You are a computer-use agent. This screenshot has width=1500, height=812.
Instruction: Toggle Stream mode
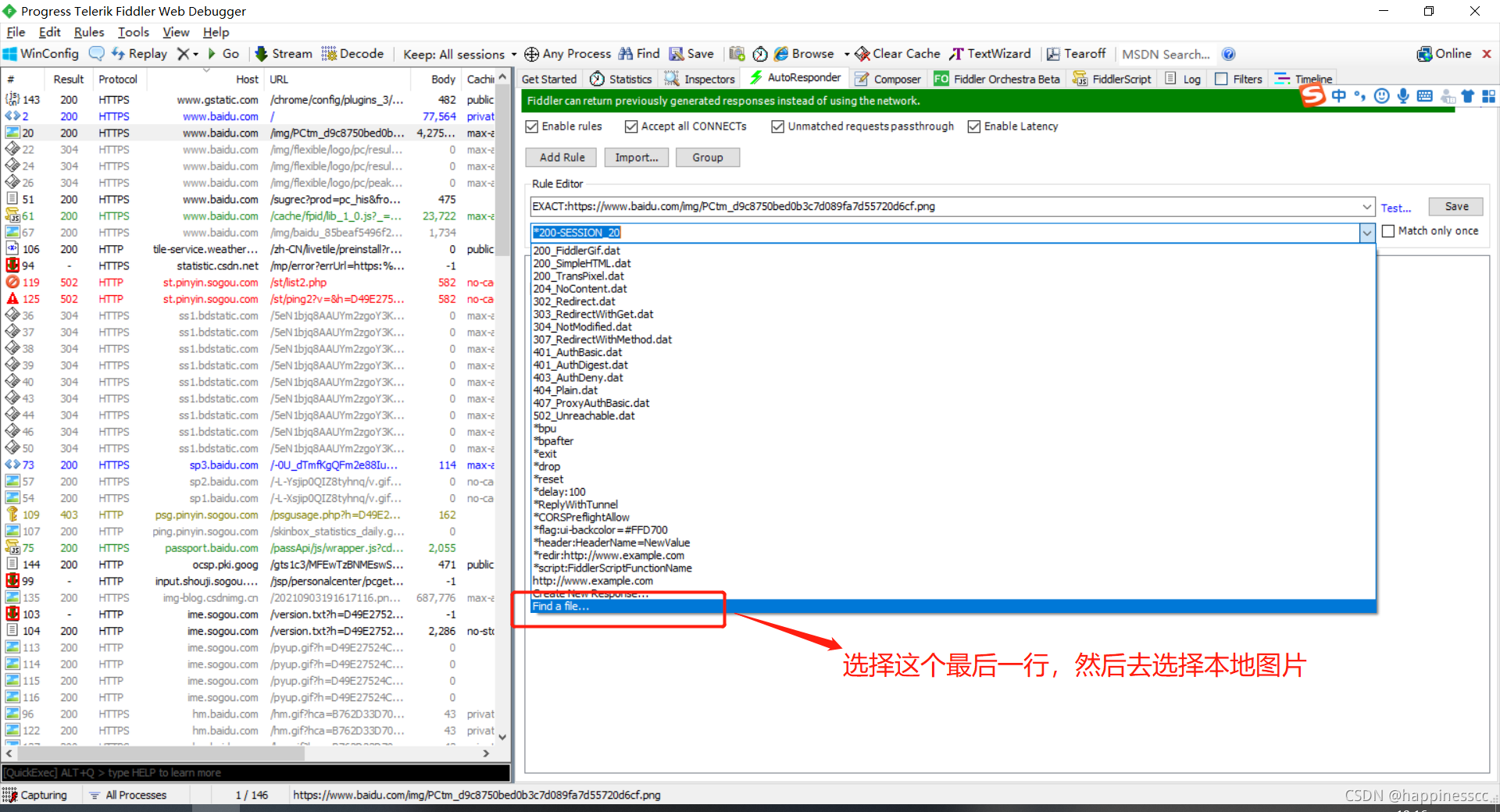[284, 54]
